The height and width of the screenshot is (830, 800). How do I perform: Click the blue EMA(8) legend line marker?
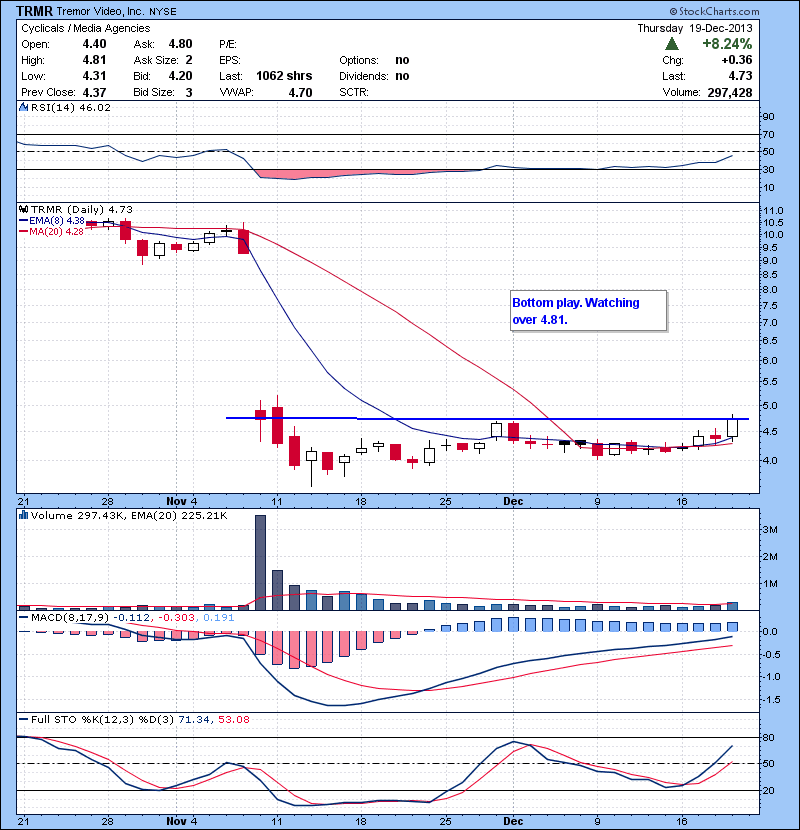click(23, 220)
